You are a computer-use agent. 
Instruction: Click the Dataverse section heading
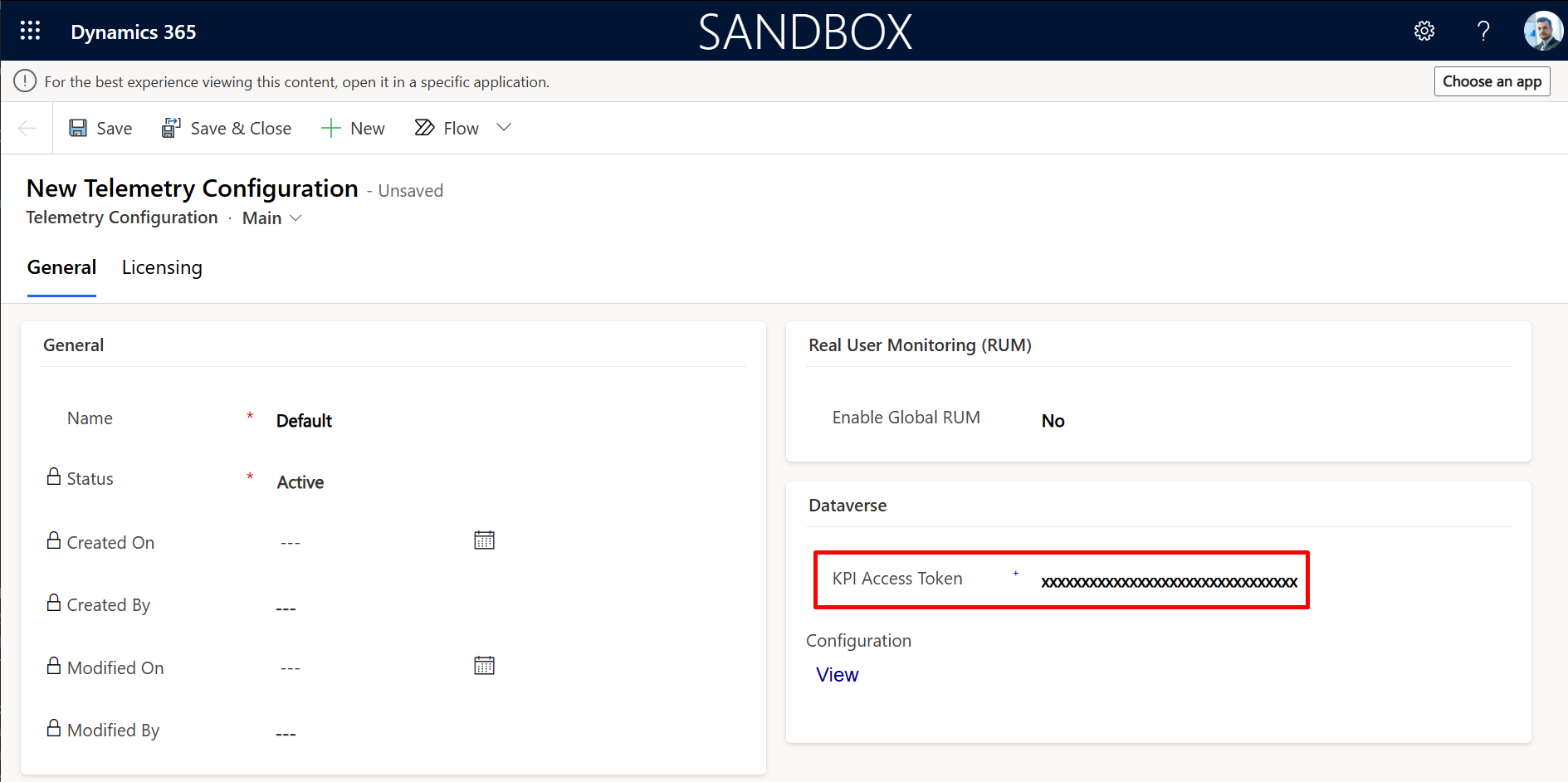848,506
